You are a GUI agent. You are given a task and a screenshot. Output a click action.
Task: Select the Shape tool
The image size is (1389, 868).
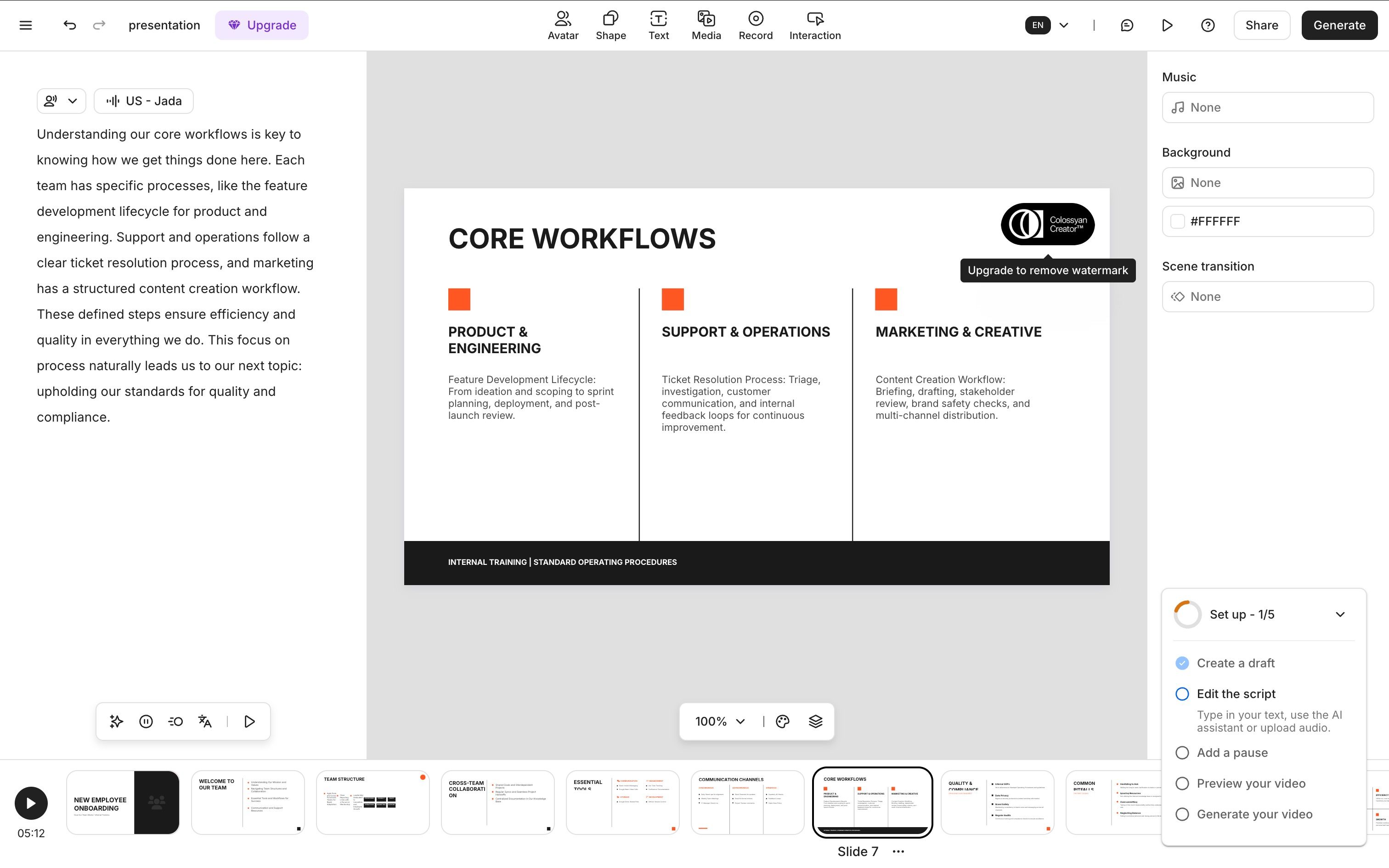[610, 25]
